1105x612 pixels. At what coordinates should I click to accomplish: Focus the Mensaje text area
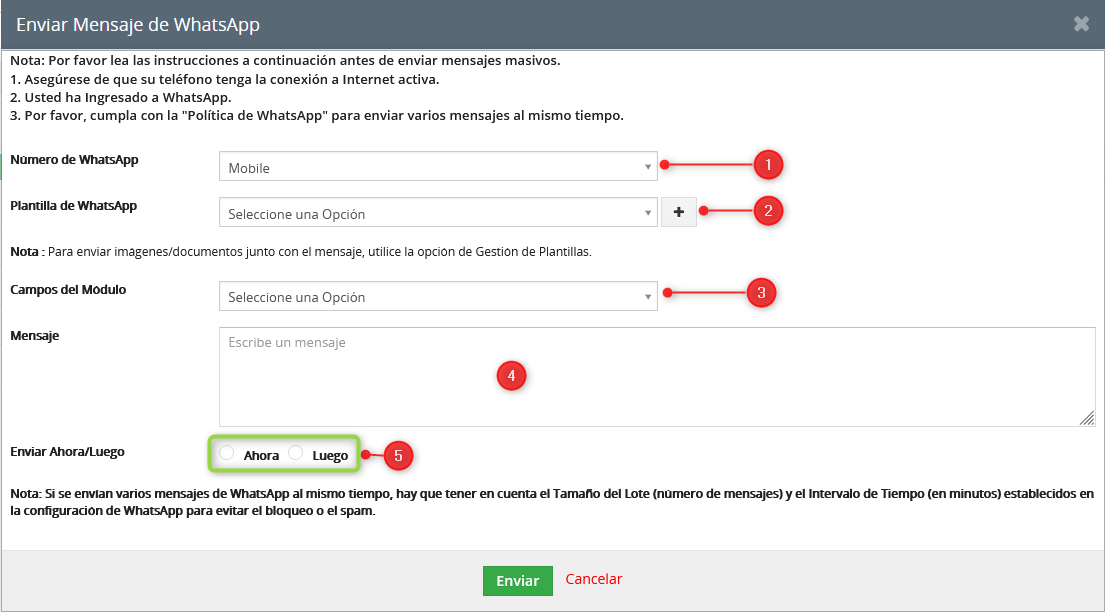click(658, 377)
